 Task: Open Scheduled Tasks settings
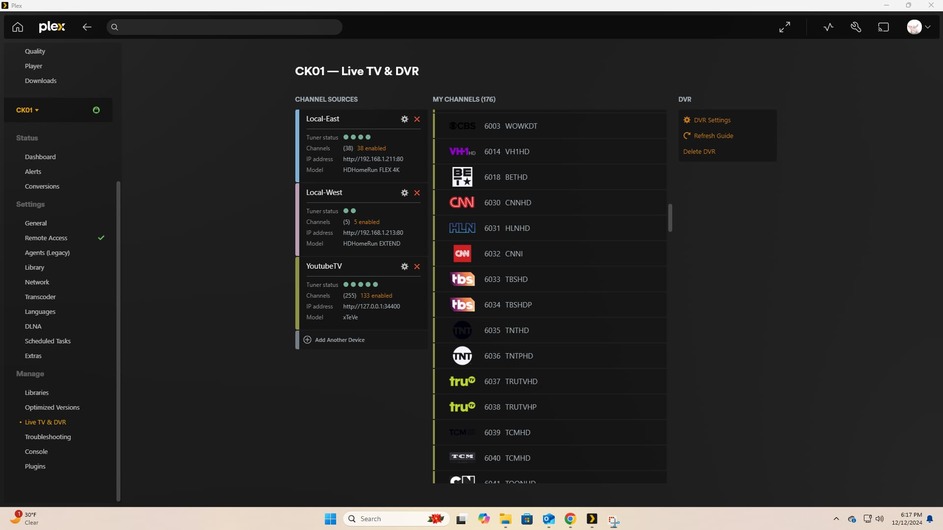(48, 341)
